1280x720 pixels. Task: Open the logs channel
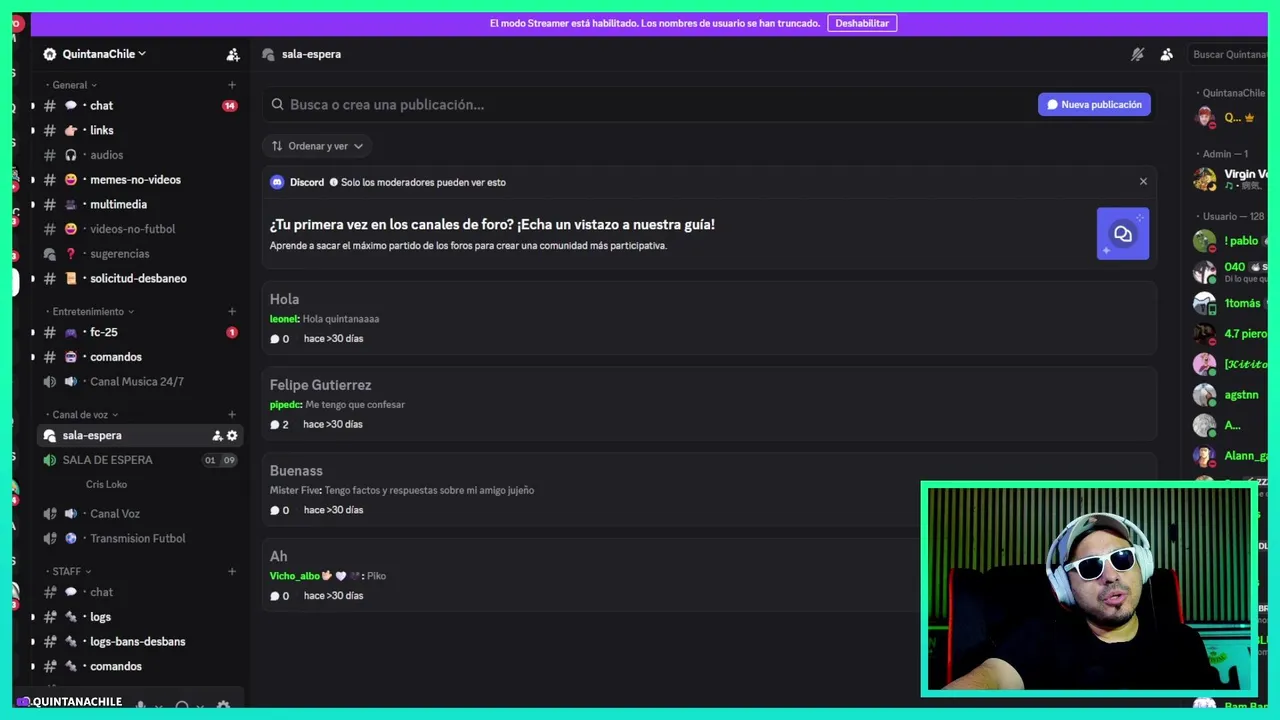click(x=140, y=617)
